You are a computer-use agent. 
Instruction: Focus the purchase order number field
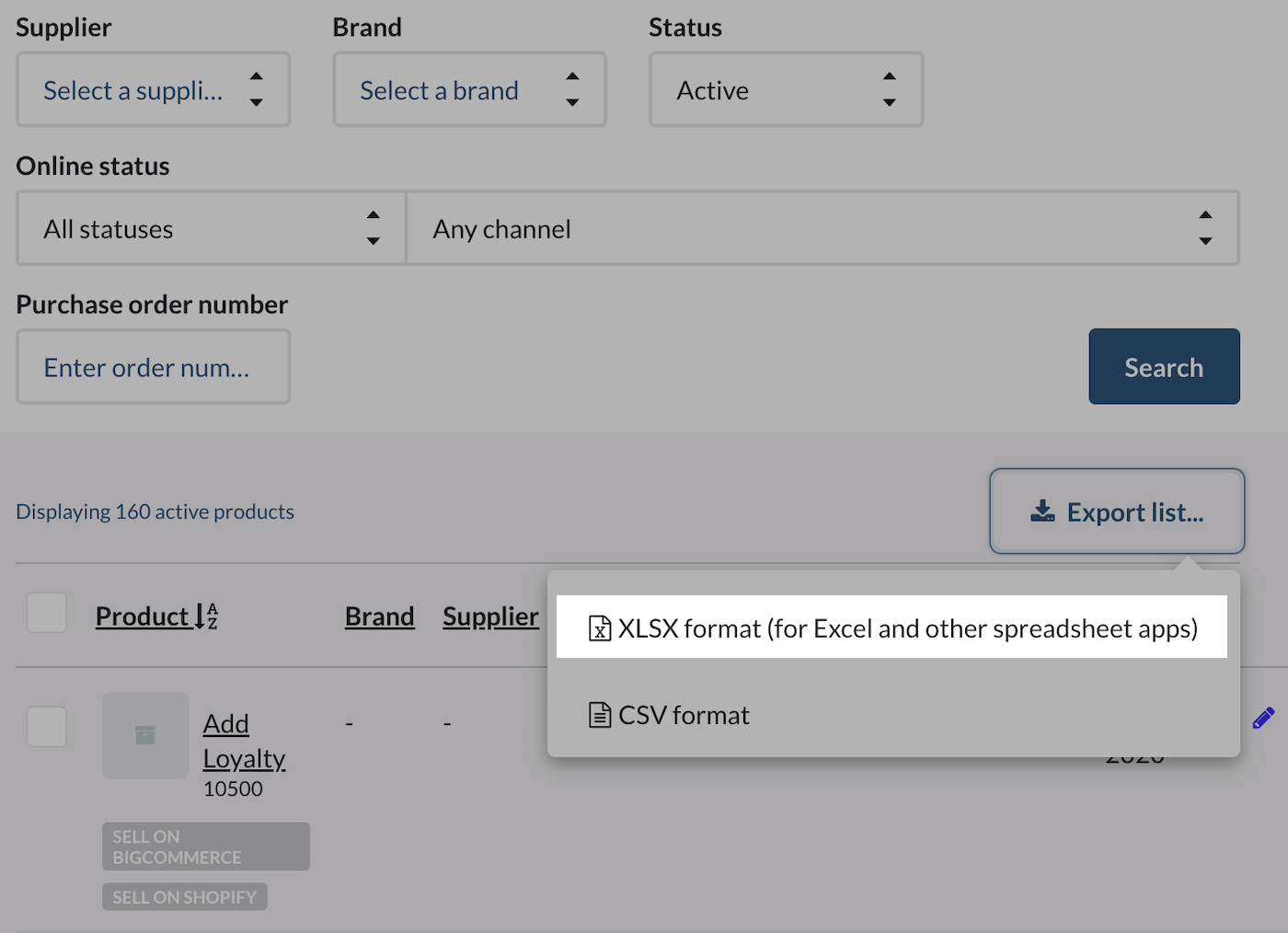(153, 366)
